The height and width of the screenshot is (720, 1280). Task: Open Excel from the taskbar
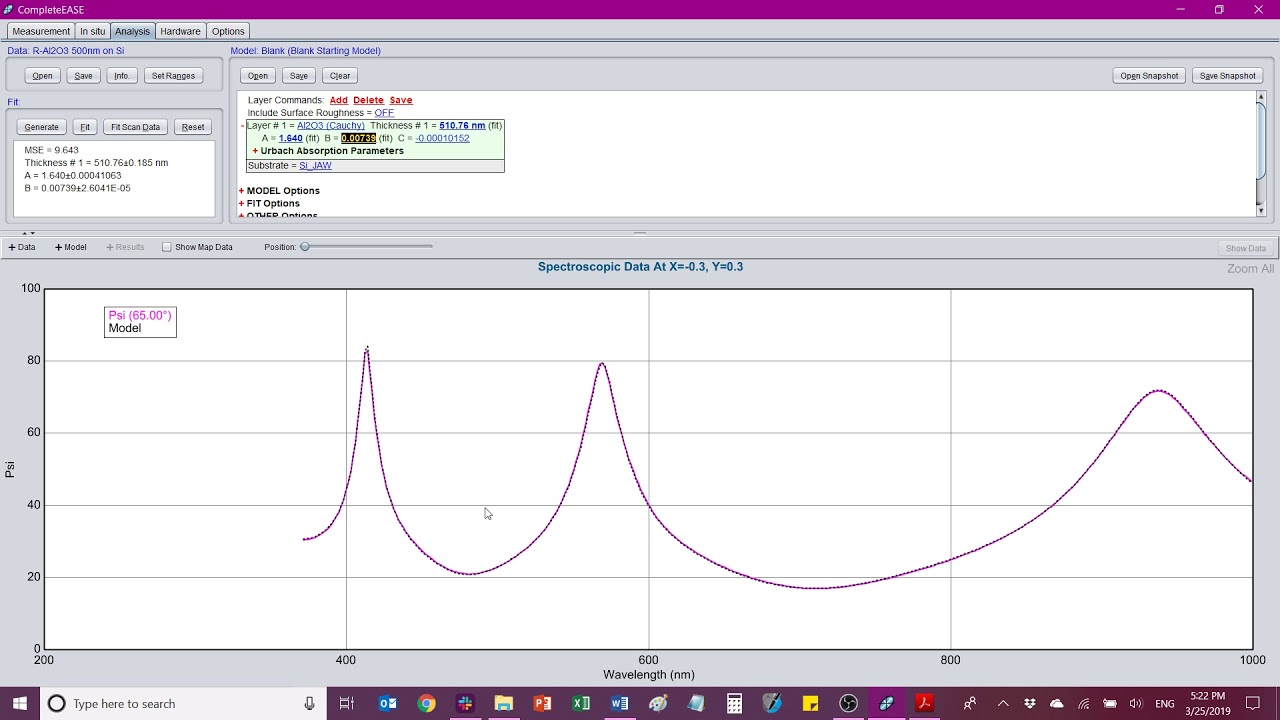[580, 704]
